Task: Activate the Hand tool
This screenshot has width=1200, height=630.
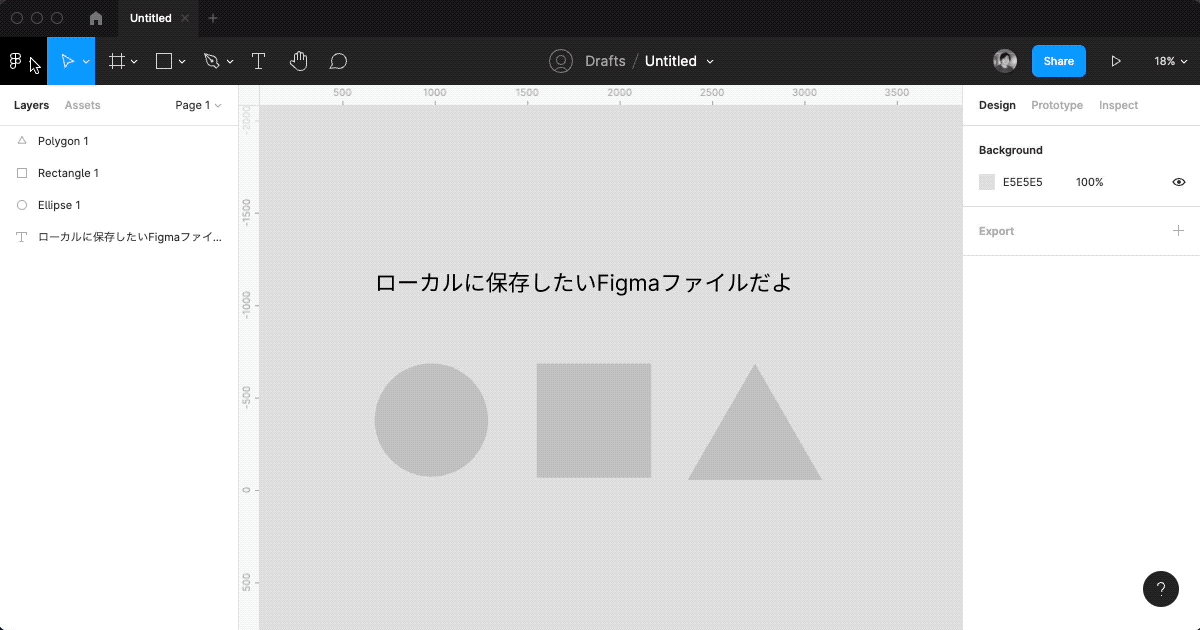Action: tap(298, 61)
